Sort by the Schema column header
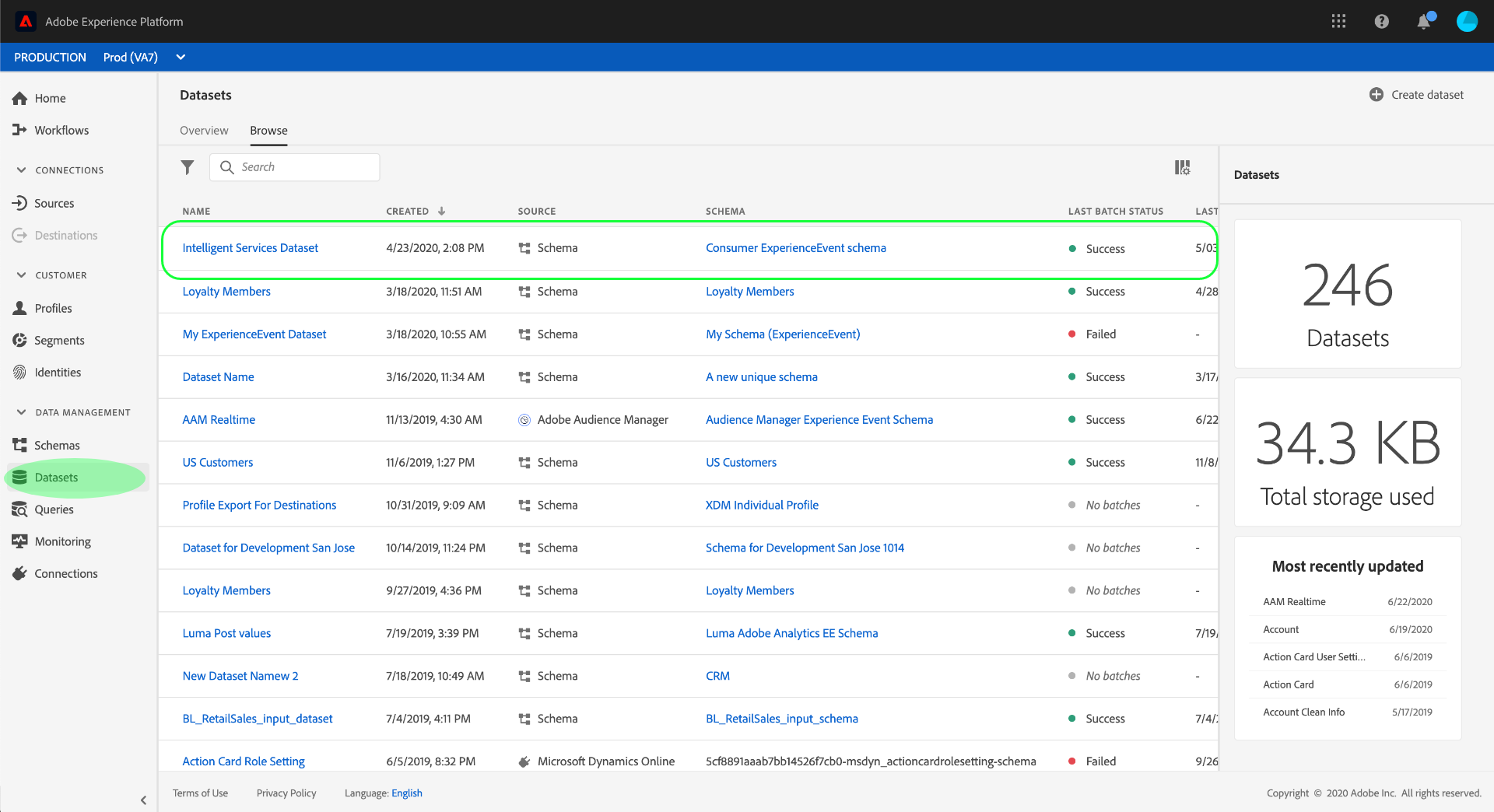 click(725, 211)
